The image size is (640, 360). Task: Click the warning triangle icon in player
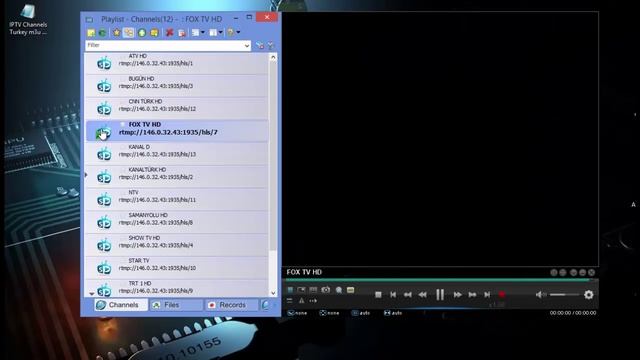(302, 301)
